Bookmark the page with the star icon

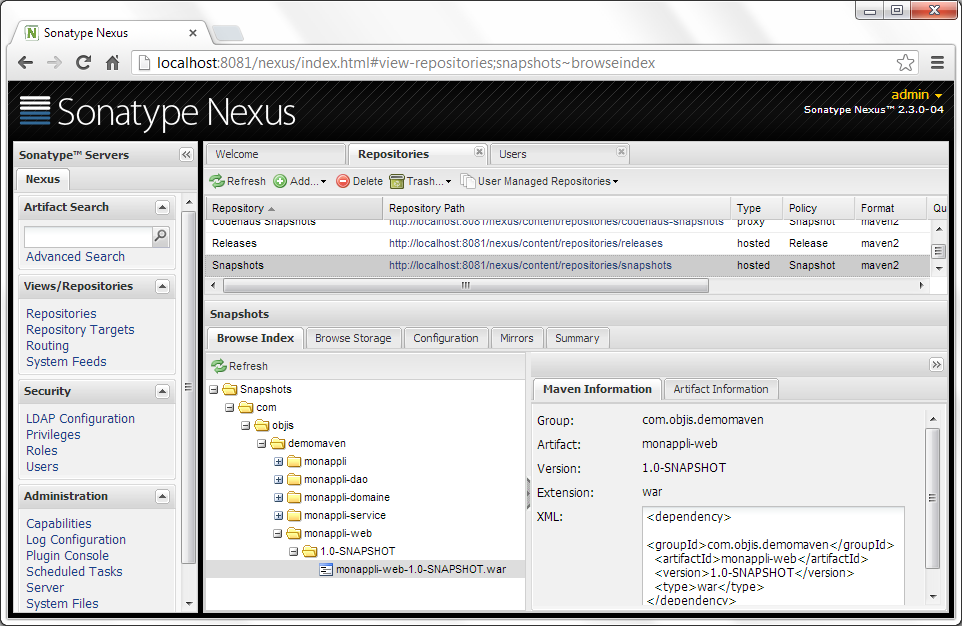point(905,63)
